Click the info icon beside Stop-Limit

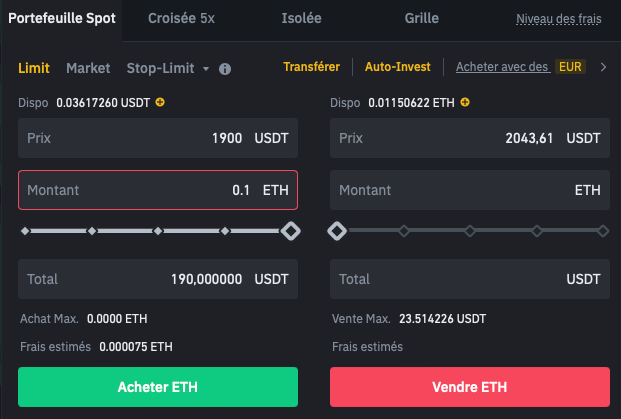[x=225, y=69]
